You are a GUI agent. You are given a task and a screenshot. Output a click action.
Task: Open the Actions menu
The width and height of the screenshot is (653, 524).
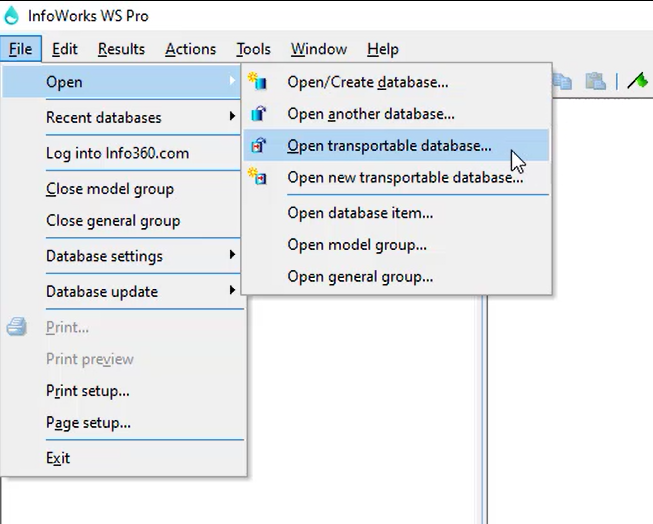(x=190, y=49)
